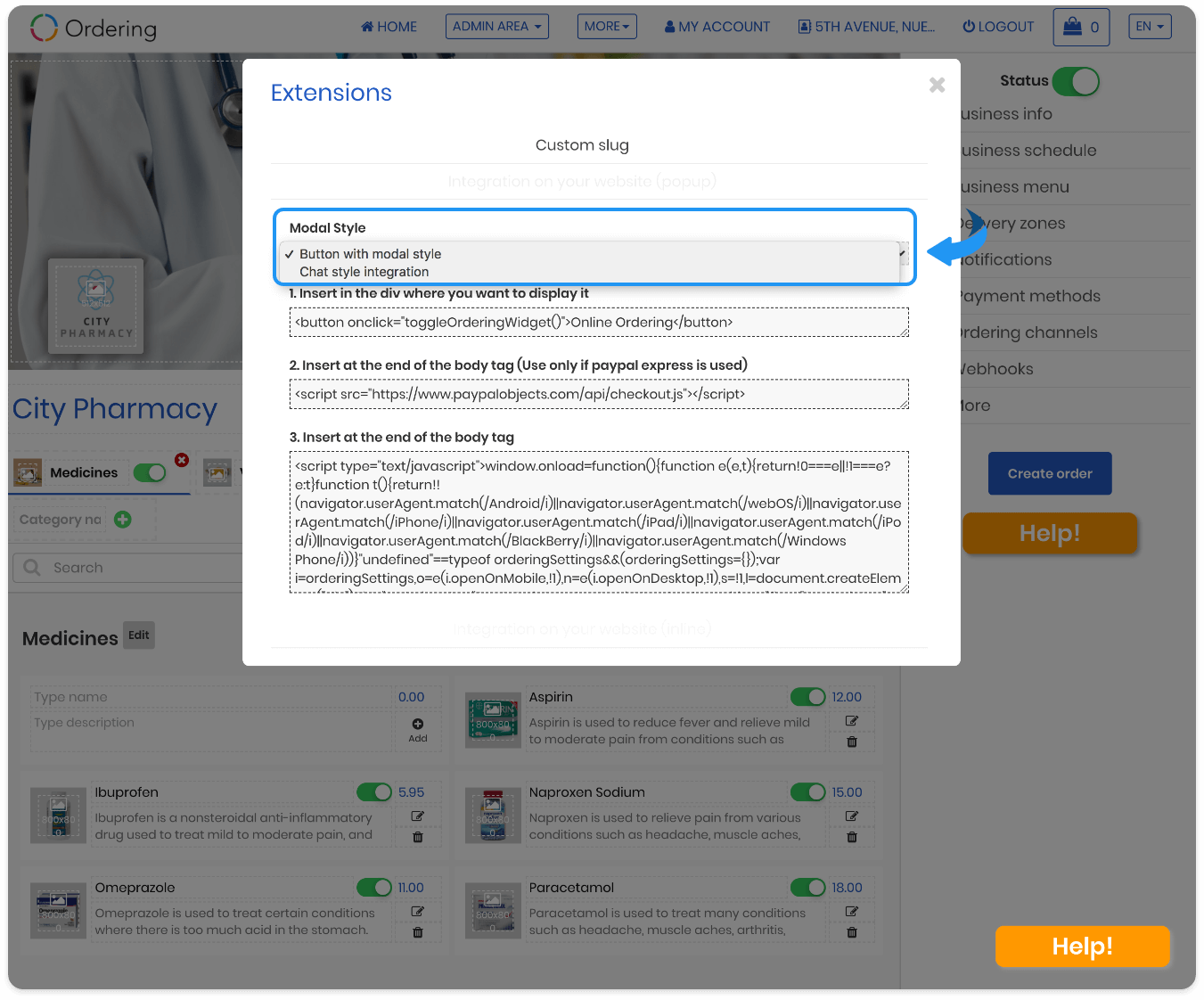Edit the Ibuprofen product
The image size is (1204, 1000).
pos(417,816)
